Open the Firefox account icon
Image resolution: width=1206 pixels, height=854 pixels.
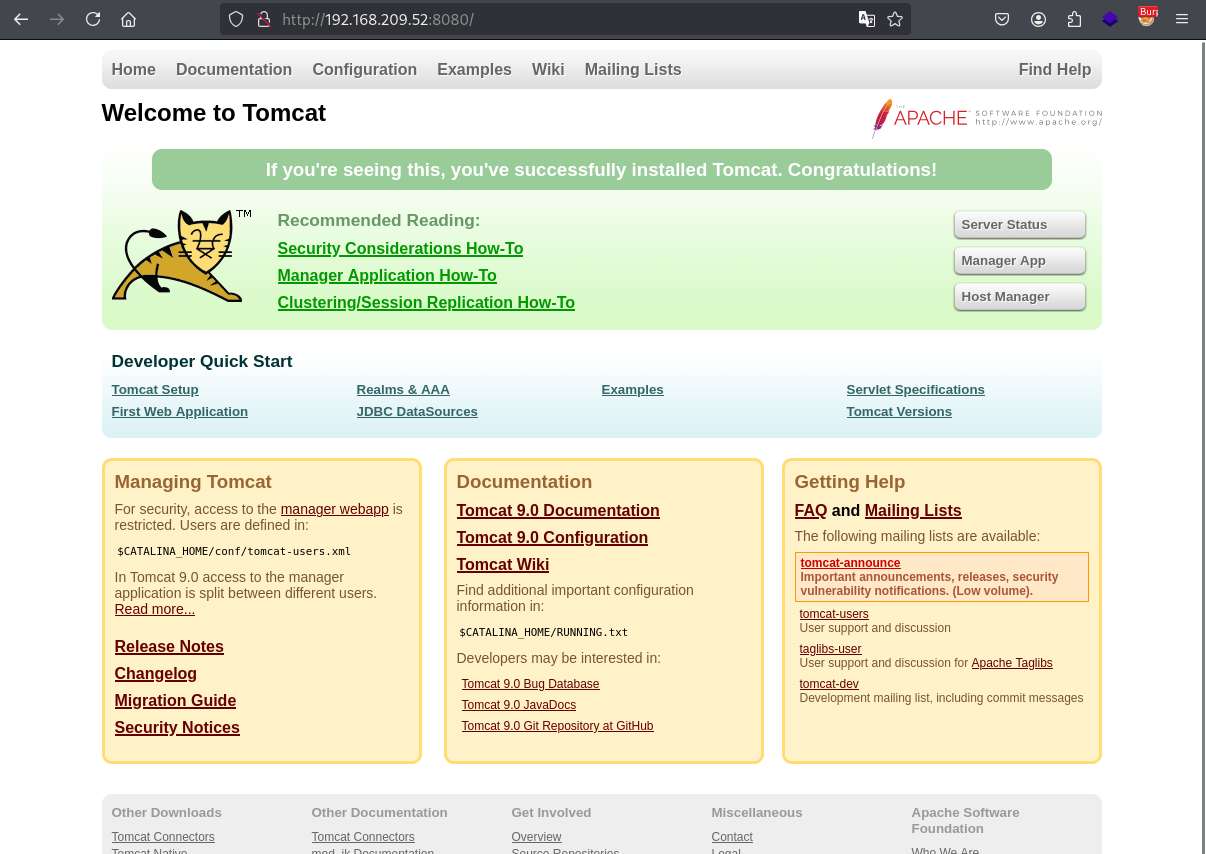click(x=1038, y=19)
